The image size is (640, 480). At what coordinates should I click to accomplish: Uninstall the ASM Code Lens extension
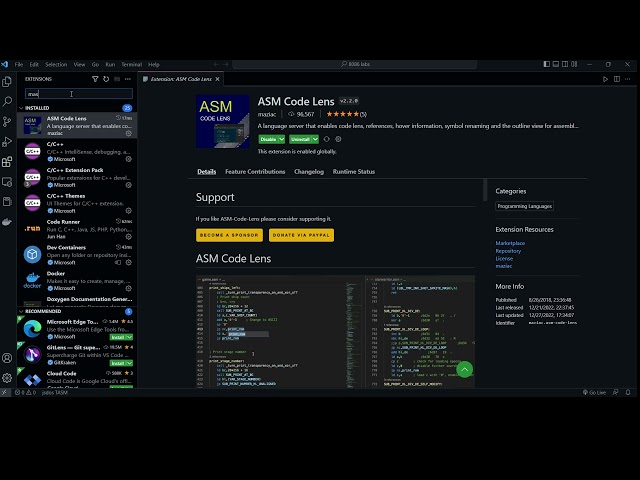click(300, 139)
